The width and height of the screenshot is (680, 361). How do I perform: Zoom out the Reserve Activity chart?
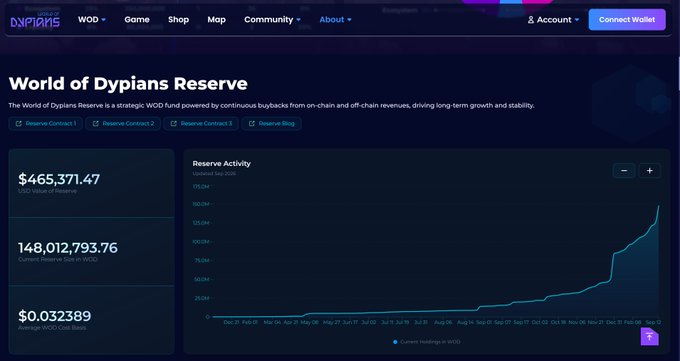pyautogui.click(x=624, y=171)
